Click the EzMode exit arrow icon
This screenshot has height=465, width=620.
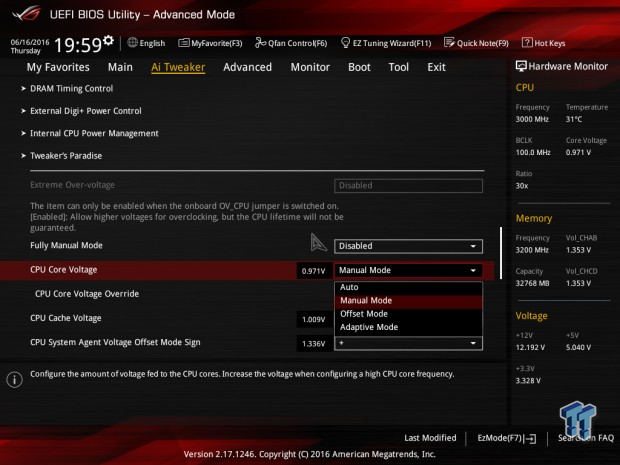(x=531, y=438)
